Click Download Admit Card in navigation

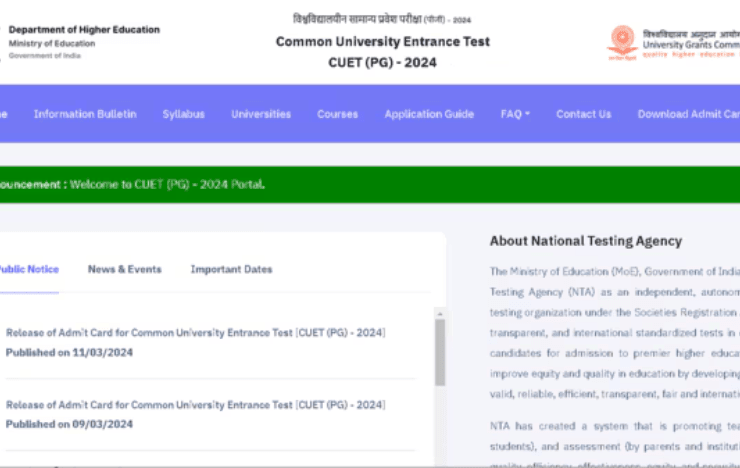pyautogui.click(x=689, y=114)
